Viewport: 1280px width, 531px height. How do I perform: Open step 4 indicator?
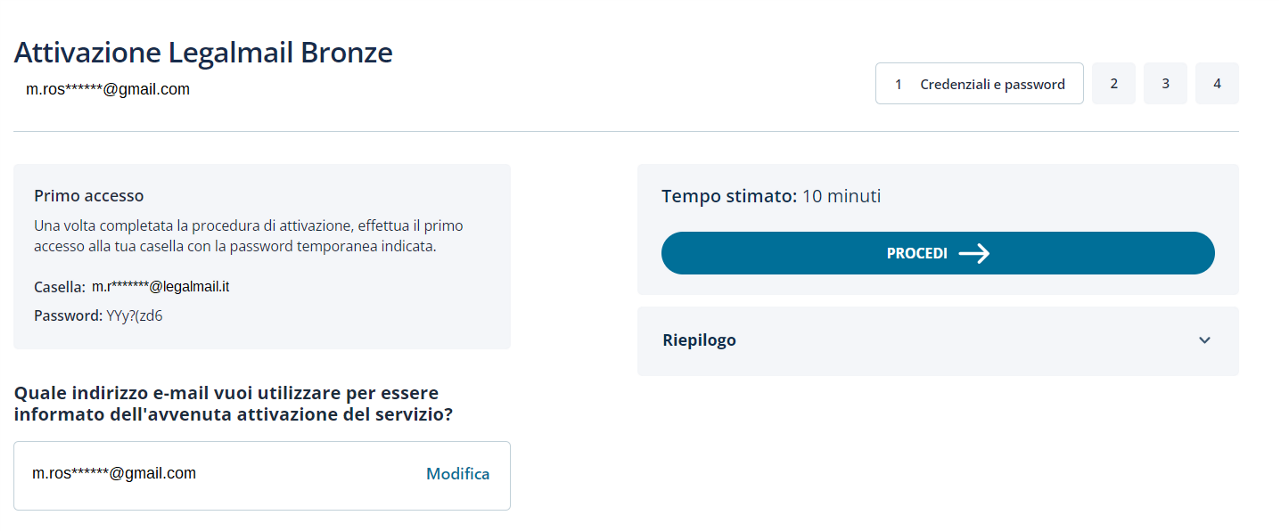click(x=1217, y=84)
